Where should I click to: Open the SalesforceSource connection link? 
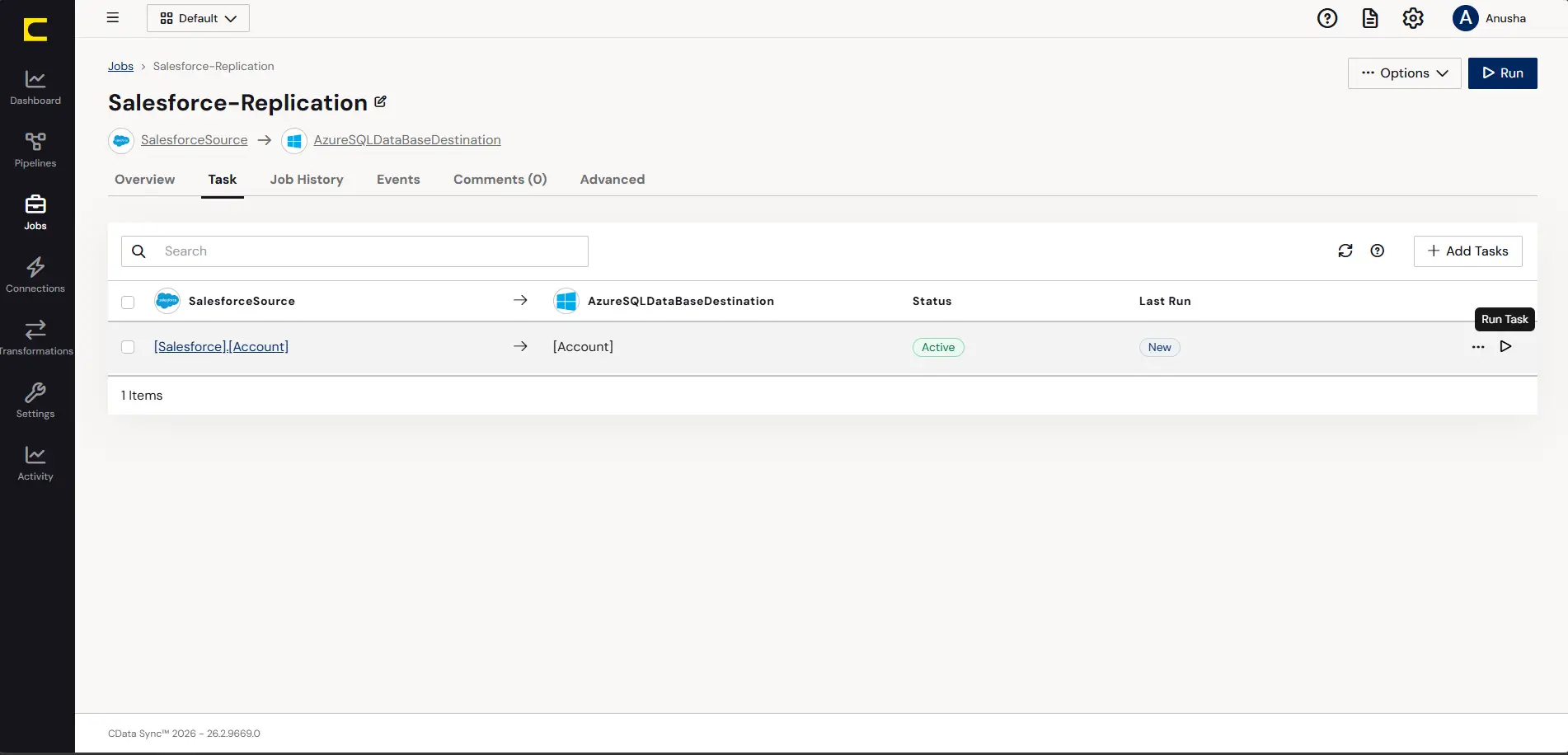194,140
